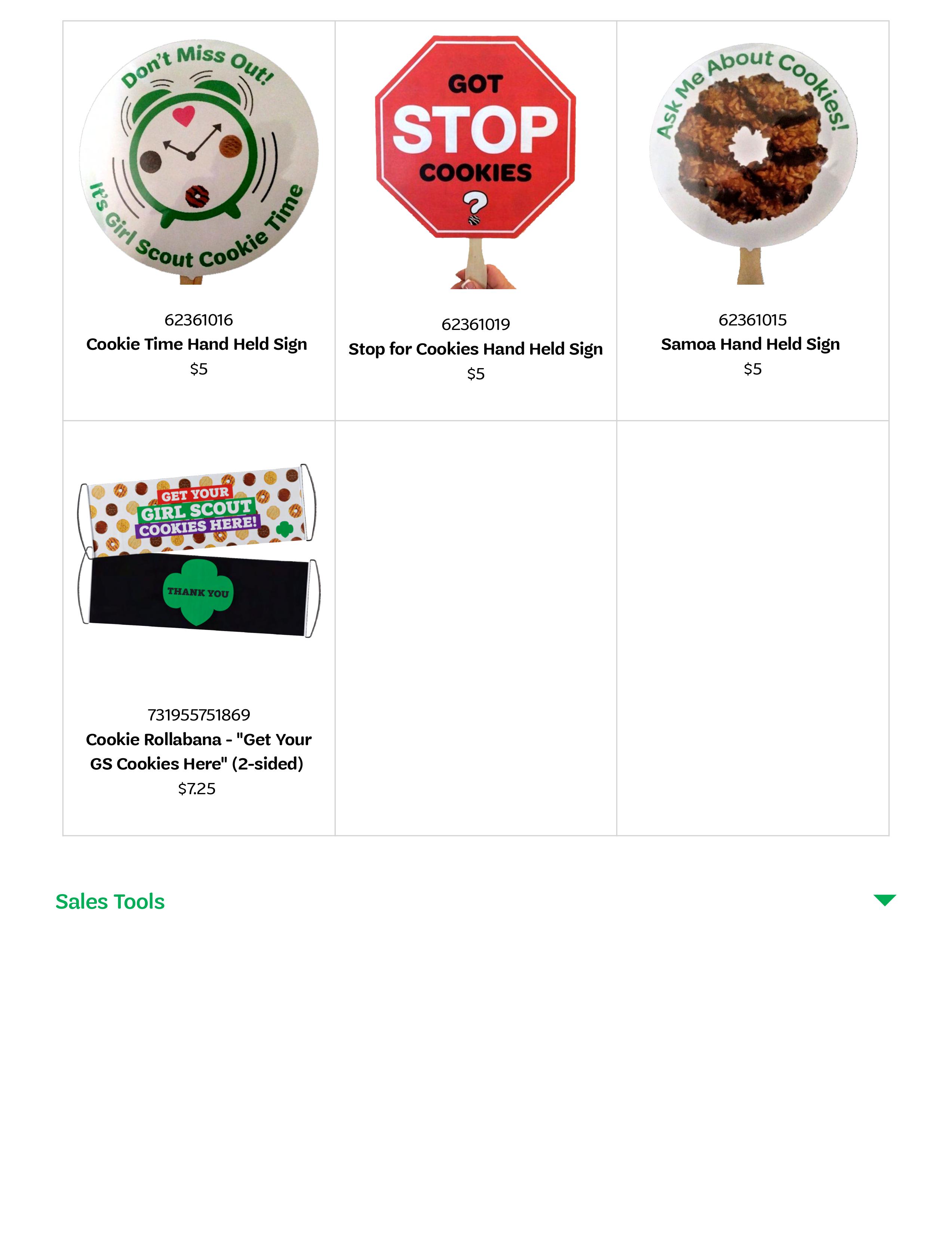Click the Cookie Time Hand Held Sign title
952x1233 pixels.
click(197, 345)
